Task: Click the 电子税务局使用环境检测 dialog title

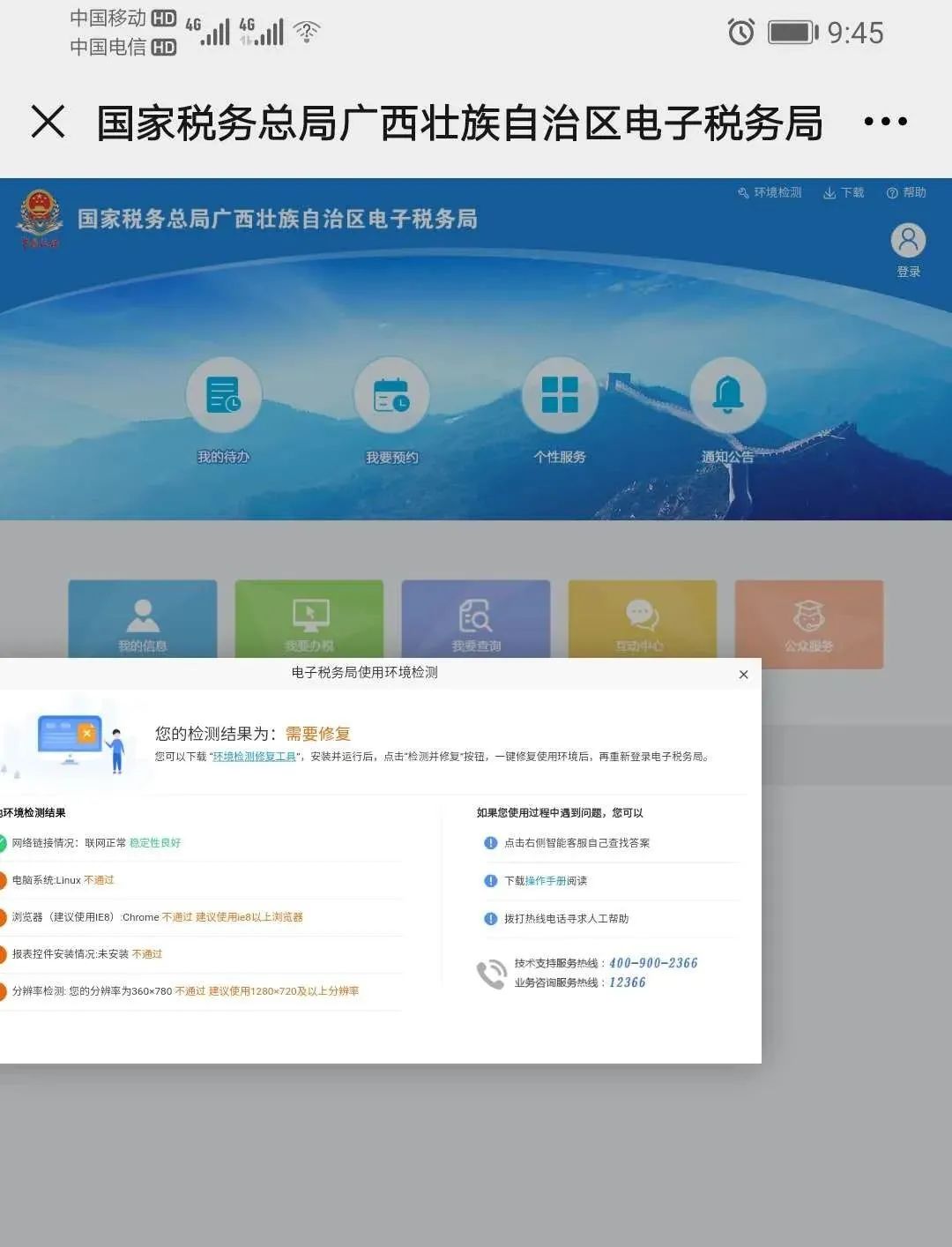Action: tap(365, 673)
